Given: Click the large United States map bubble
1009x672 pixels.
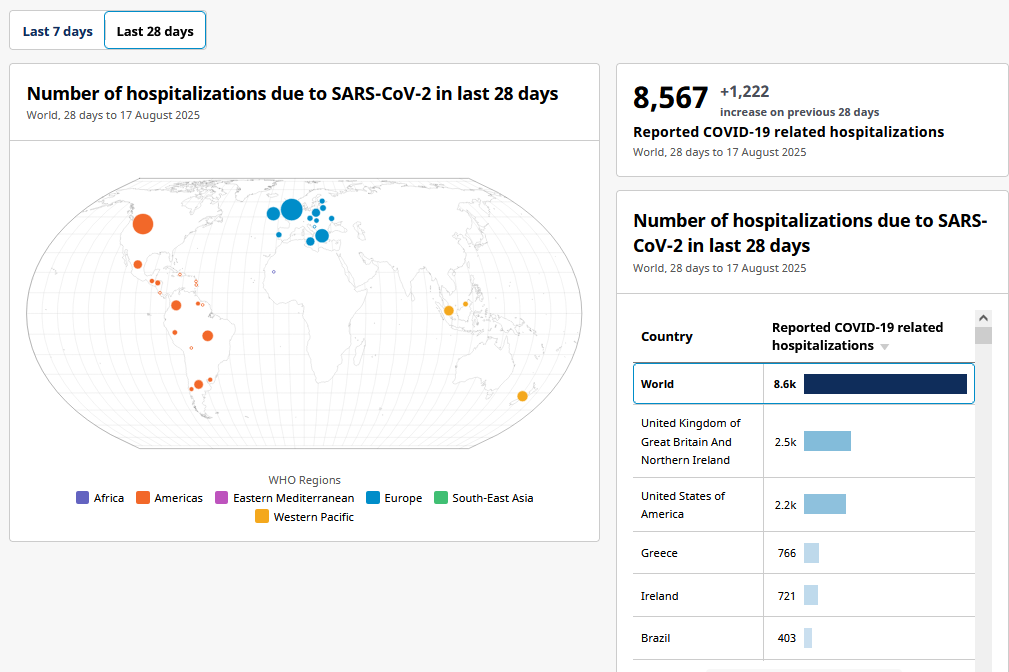Looking at the screenshot, I should pos(143,224).
